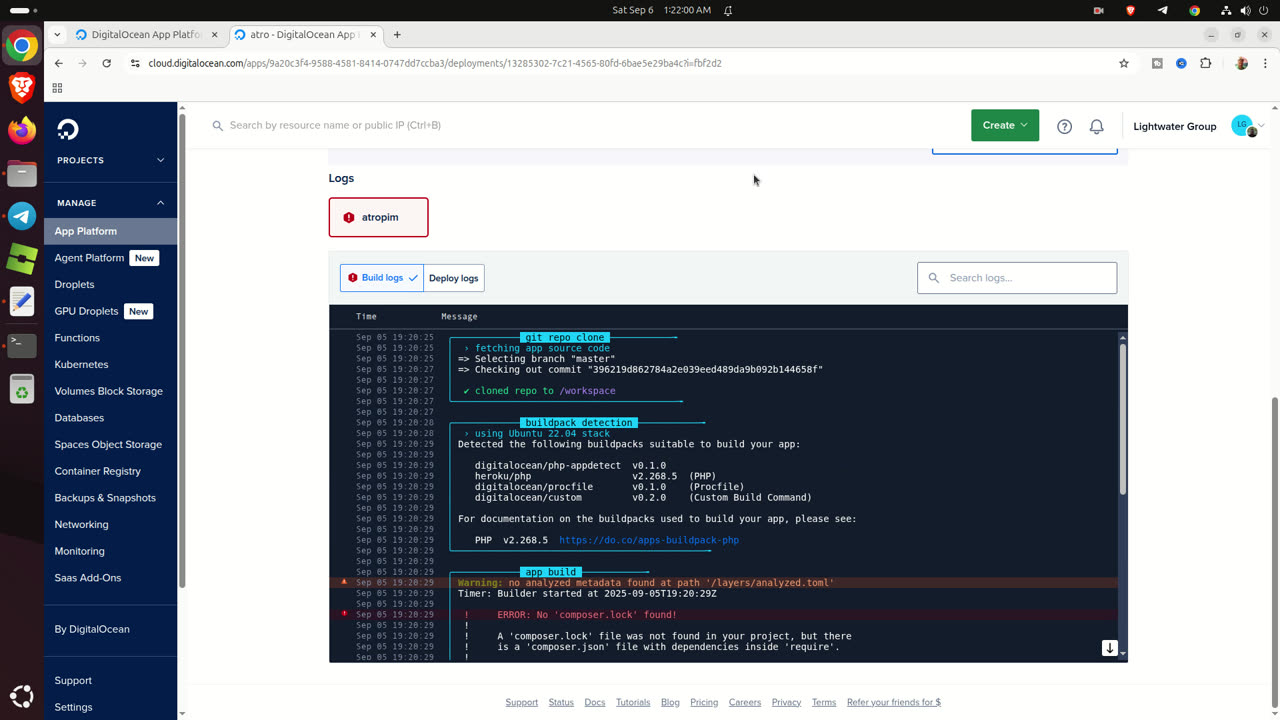This screenshot has width=1280, height=720.
Task: Open the text editor from the dock
Action: click(x=22, y=302)
